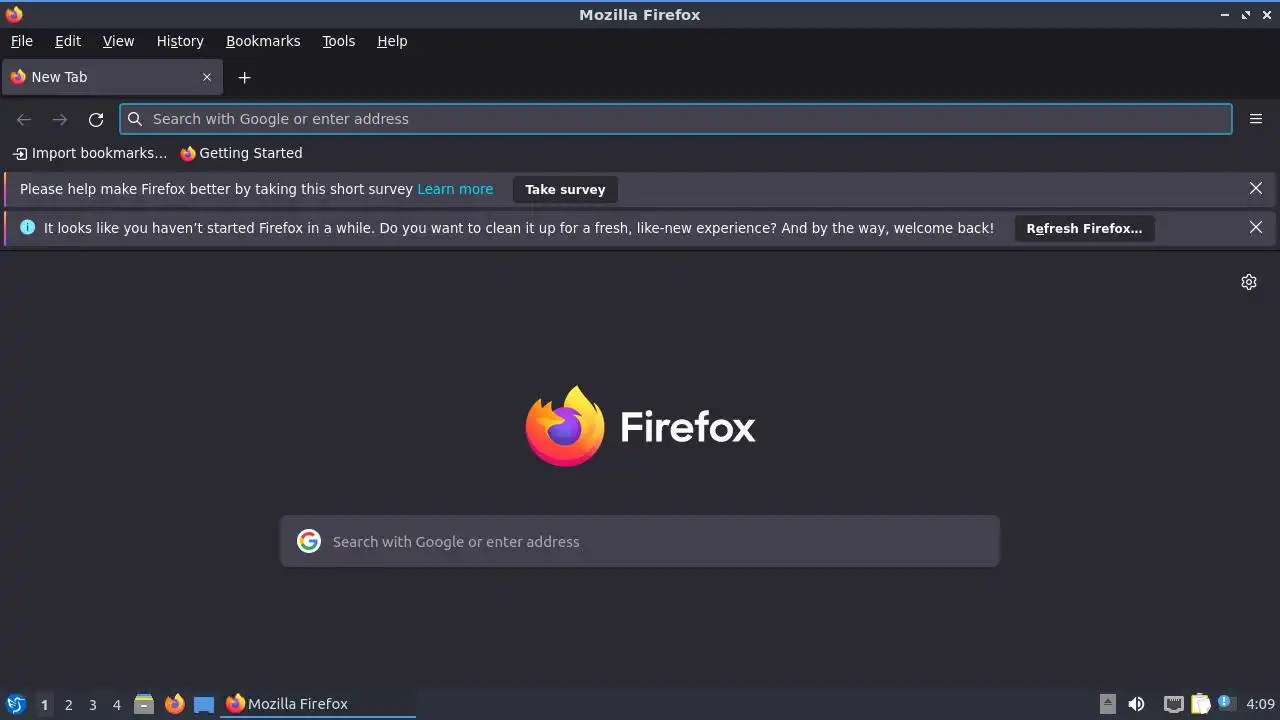Switch to workspace 3
The image size is (1280, 720).
coord(92,704)
